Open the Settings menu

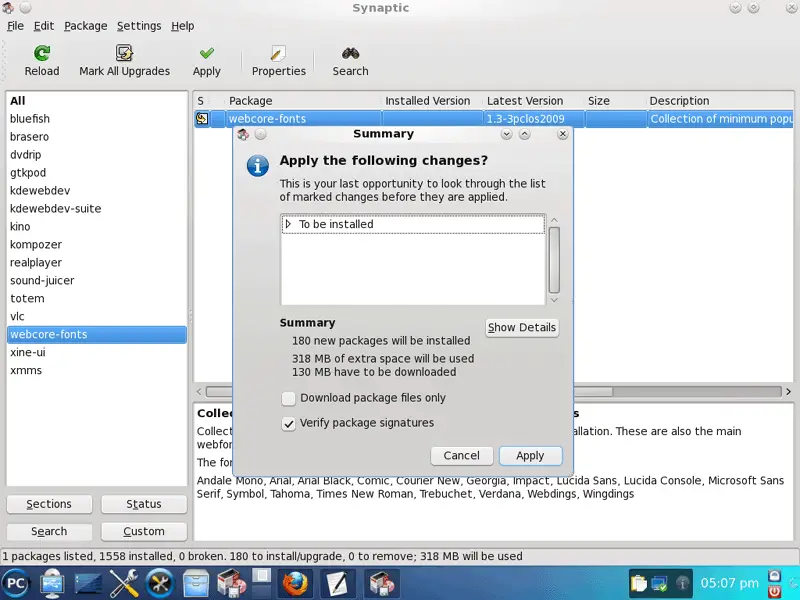tap(138, 26)
